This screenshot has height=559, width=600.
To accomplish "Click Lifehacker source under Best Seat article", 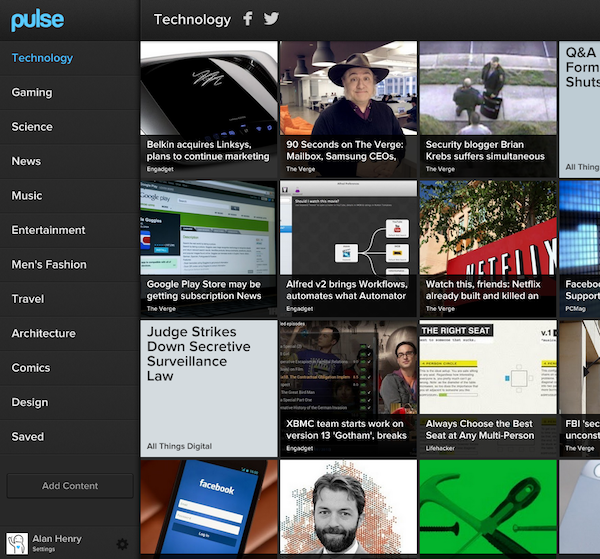I will click(x=440, y=448).
